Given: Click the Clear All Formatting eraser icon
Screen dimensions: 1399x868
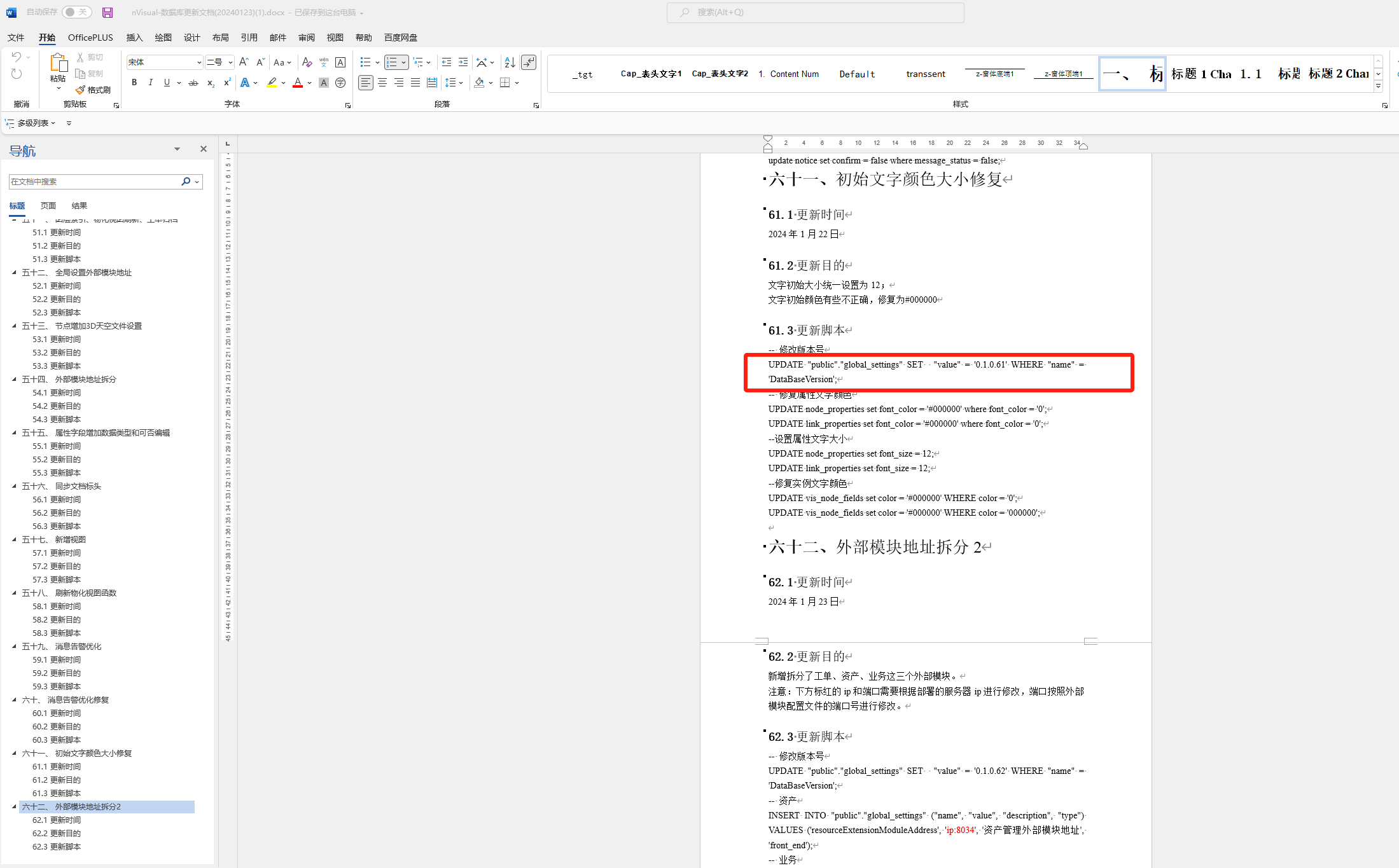Looking at the screenshot, I should pyautogui.click(x=307, y=62).
